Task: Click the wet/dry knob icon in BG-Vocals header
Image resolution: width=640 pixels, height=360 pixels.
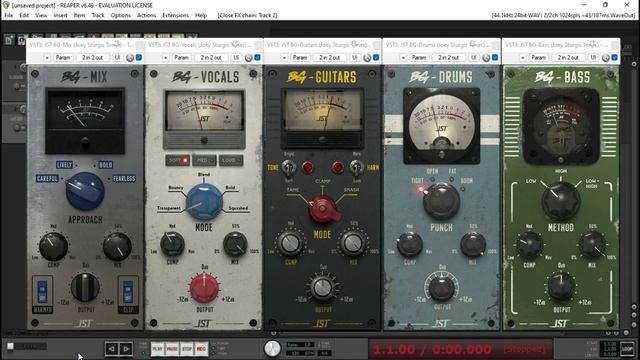Action: pyautogui.click(x=249, y=58)
